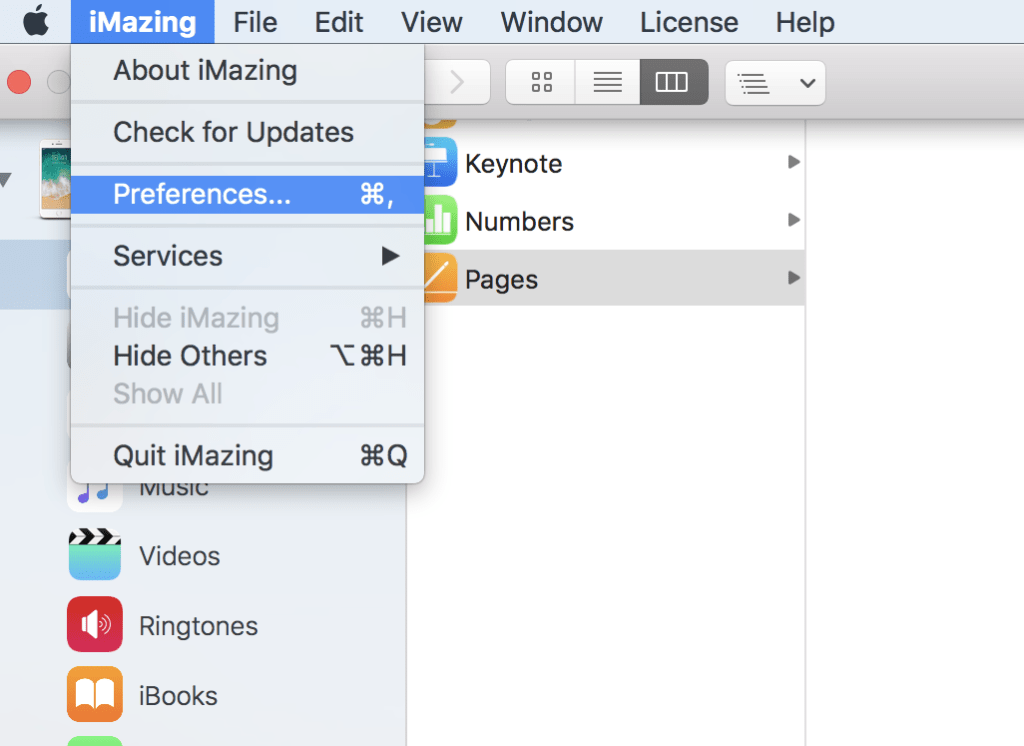Select Check for Updates

[232, 132]
